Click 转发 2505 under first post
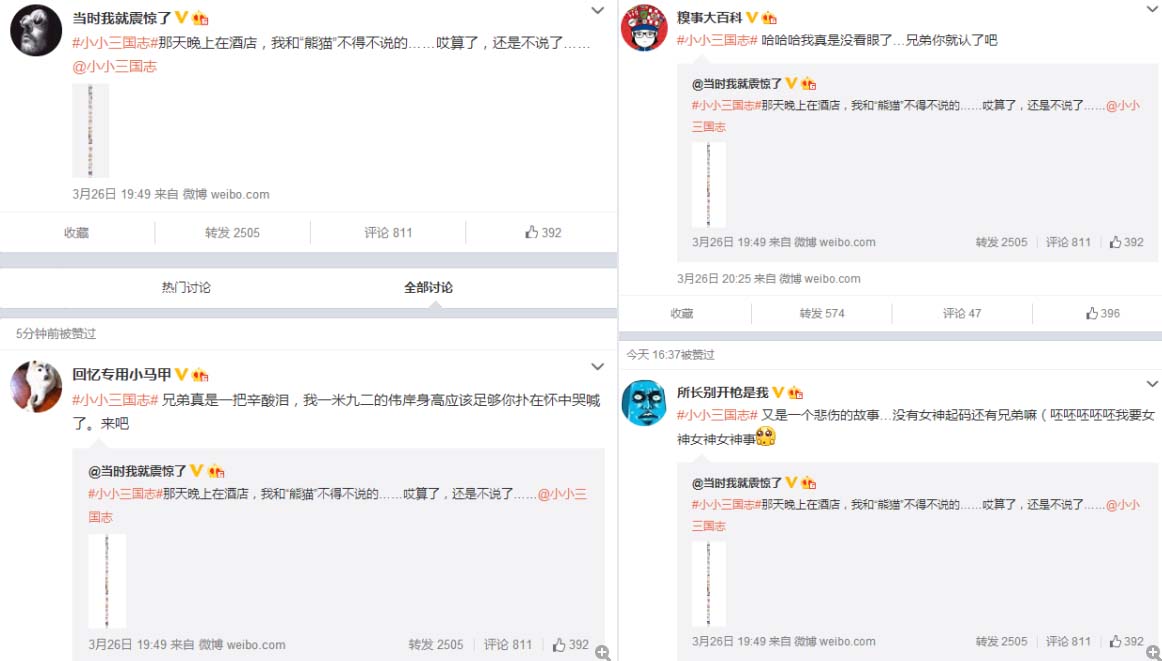Screen dimensions: 1162x661 (233, 233)
